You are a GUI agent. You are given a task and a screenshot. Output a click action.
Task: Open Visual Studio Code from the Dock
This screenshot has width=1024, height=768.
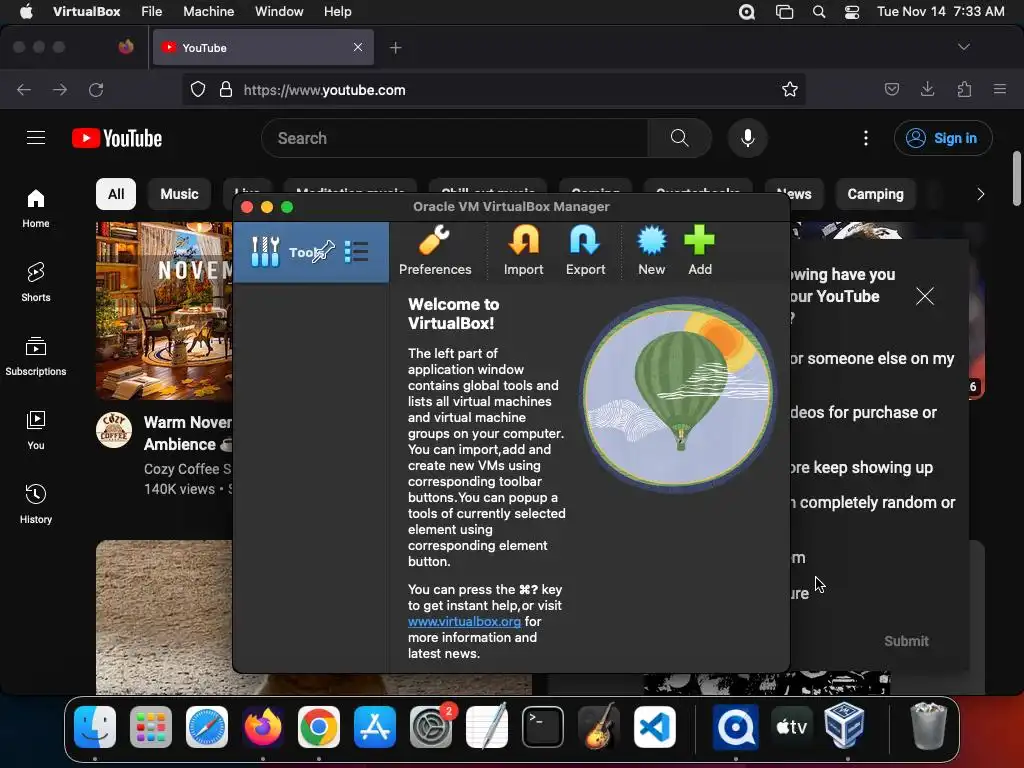click(x=654, y=727)
